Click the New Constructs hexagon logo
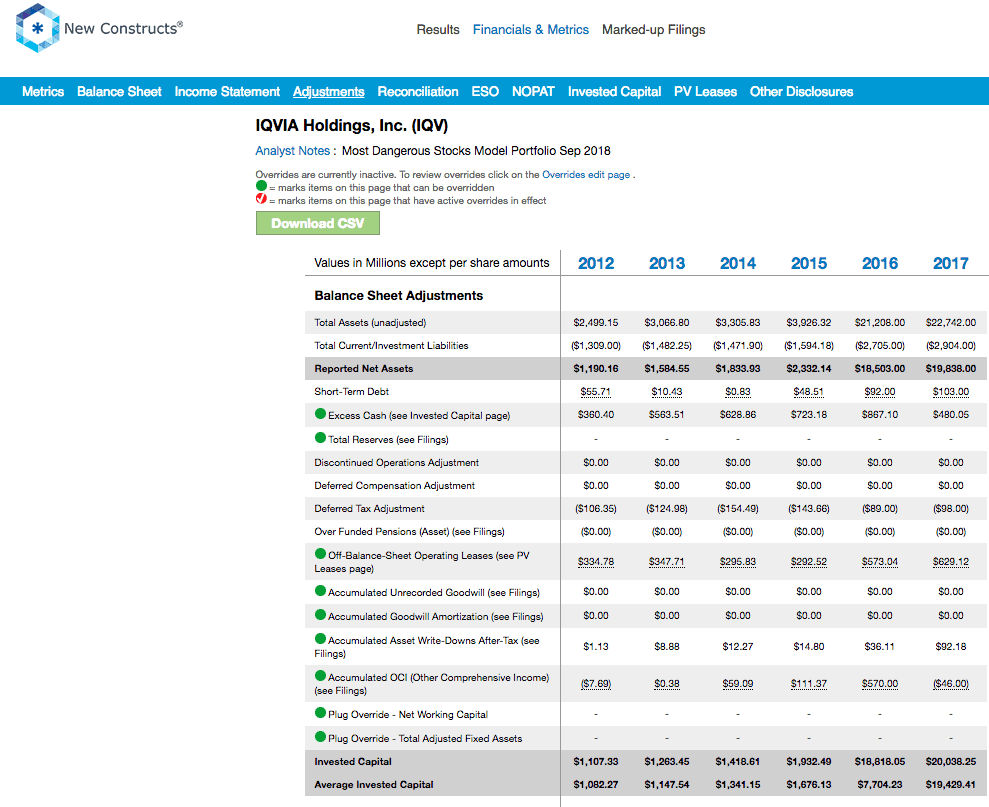Image resolution: width=989 pixels, height=807 pixels. point(38,28)
